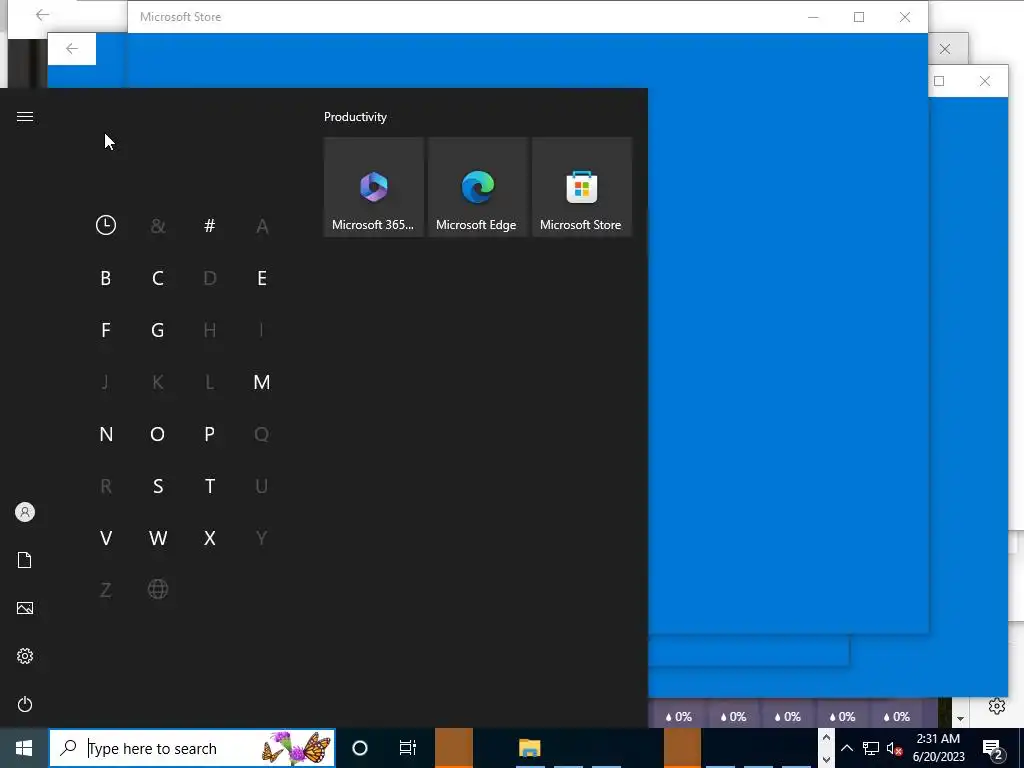Screen dimensions: 1024x768
Task: Launch the Microsoft Edge tile
Action: coord(477,187)
